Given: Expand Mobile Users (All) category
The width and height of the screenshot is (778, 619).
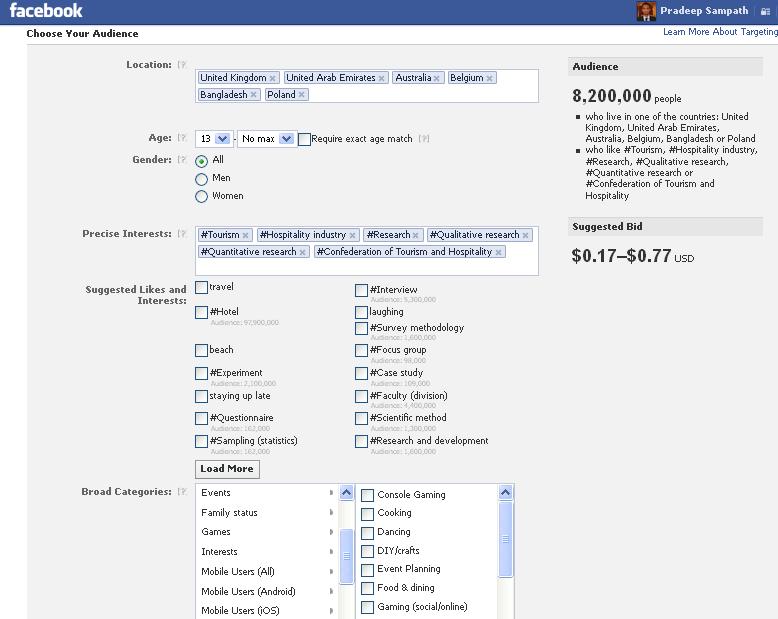Looking at the screenshot, I should click(266, 571).
